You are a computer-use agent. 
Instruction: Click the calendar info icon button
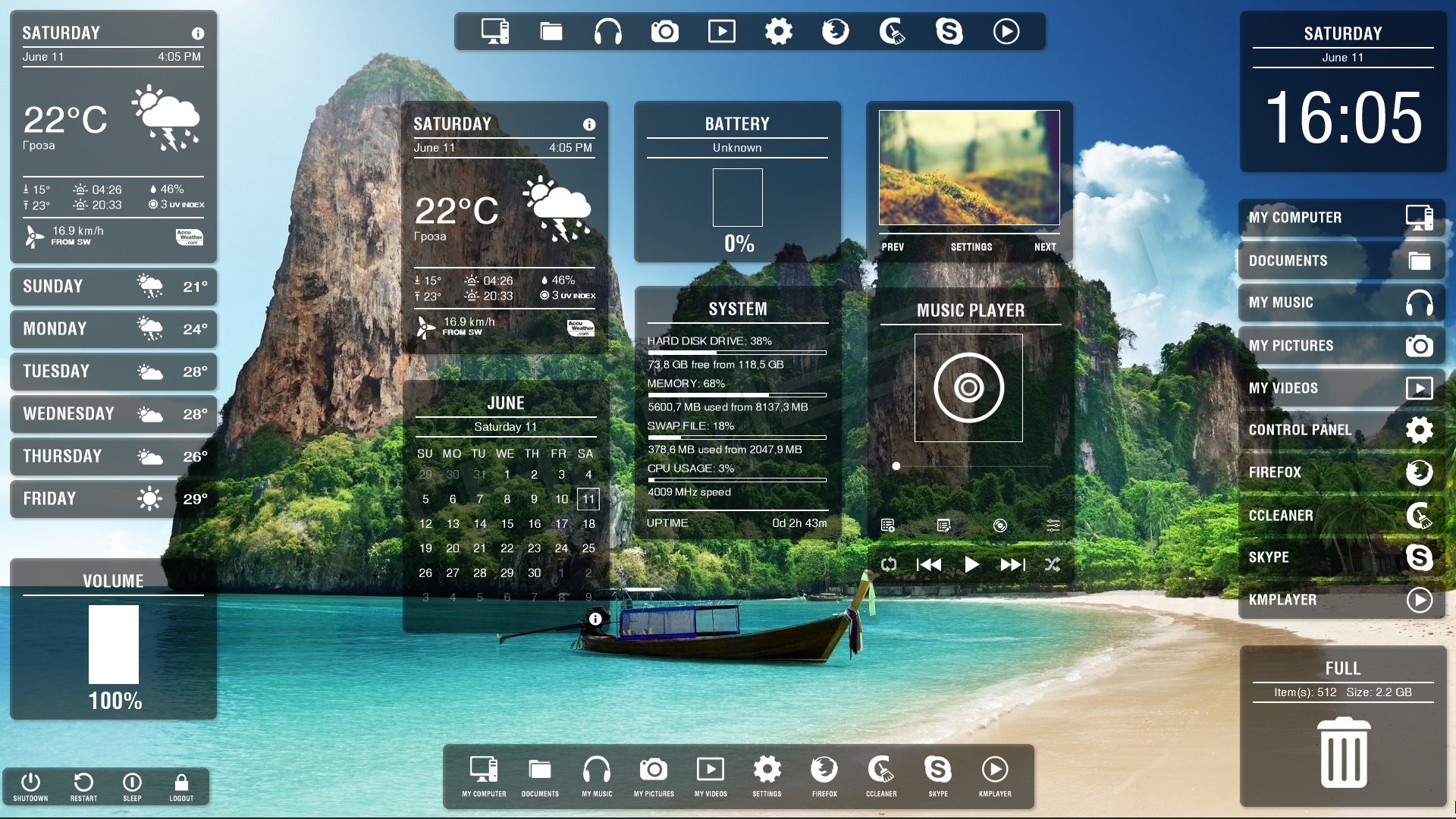click(593, 618)
